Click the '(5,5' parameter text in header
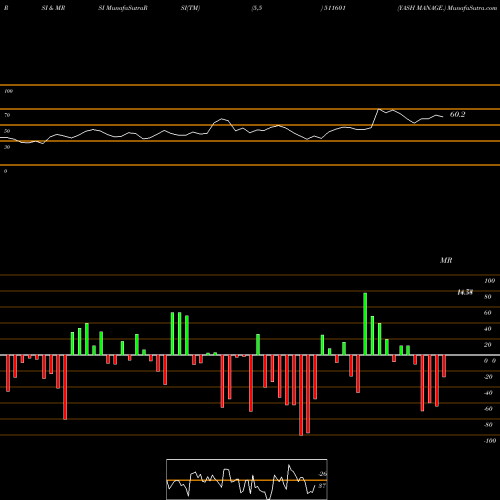Viewport: 500px width, 500px height. pos(257,8)
